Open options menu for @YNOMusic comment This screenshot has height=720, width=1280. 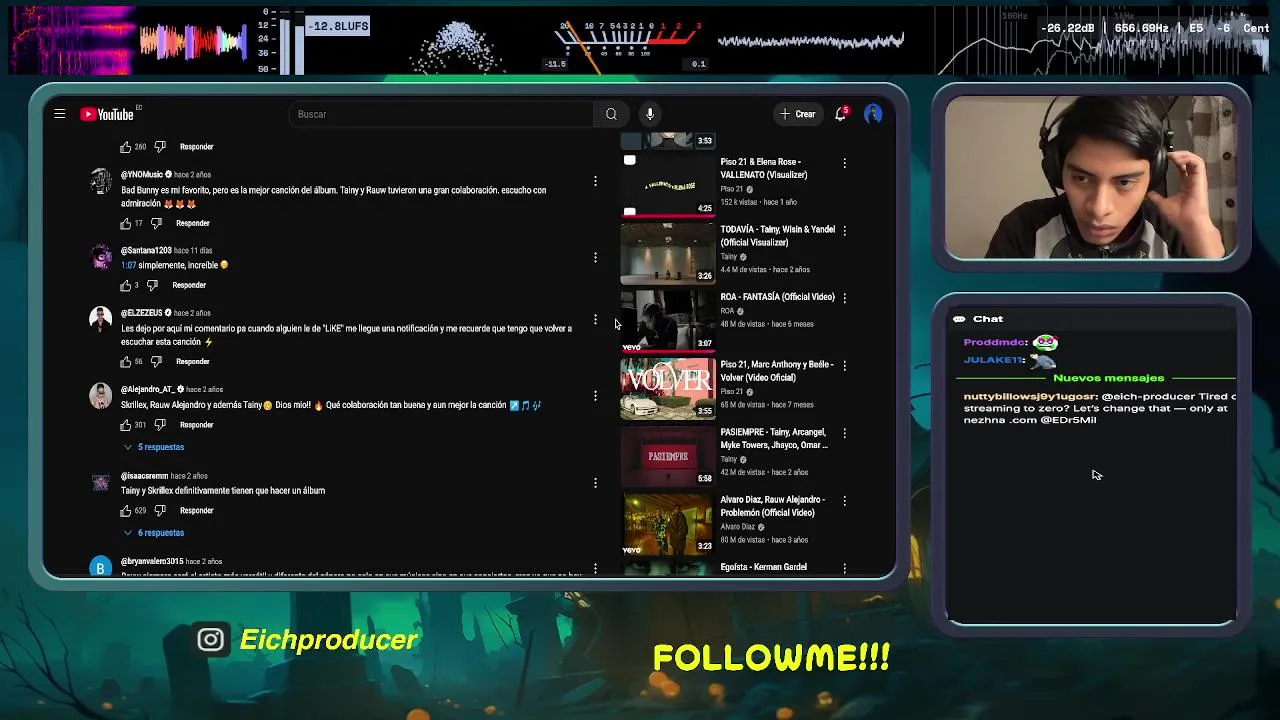[x=595, y=181]
